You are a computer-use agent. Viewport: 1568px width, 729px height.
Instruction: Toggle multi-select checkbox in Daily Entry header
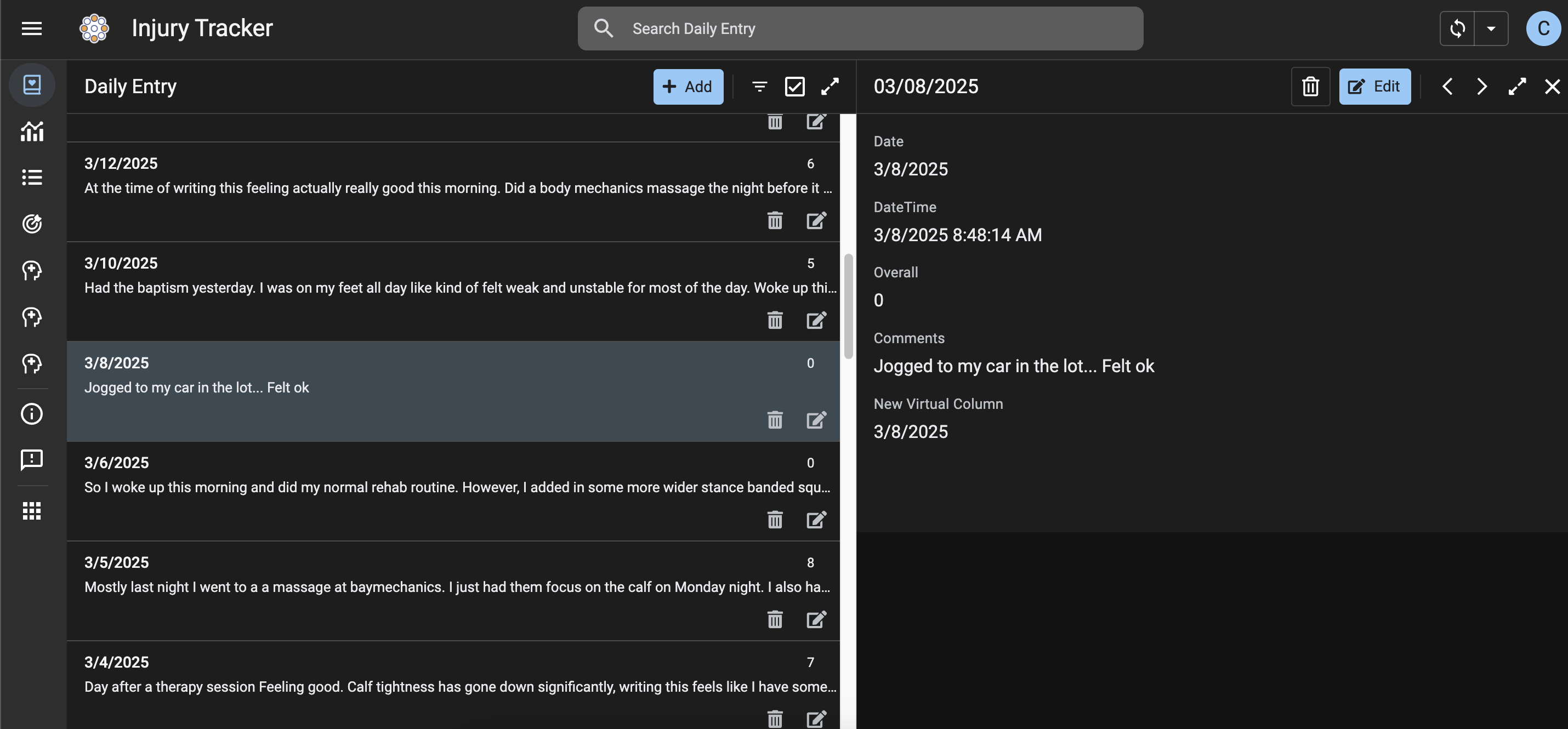(x=794, y=87)
